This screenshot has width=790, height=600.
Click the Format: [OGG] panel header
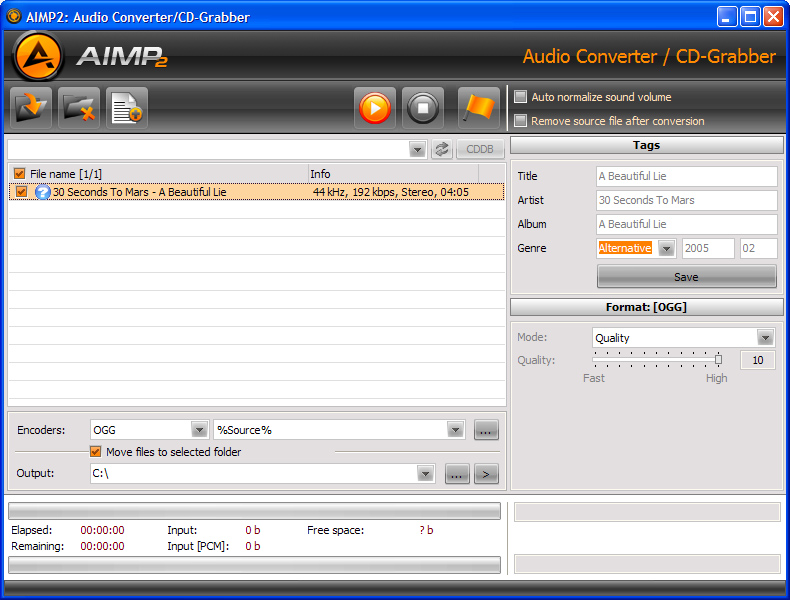point(646,307)
